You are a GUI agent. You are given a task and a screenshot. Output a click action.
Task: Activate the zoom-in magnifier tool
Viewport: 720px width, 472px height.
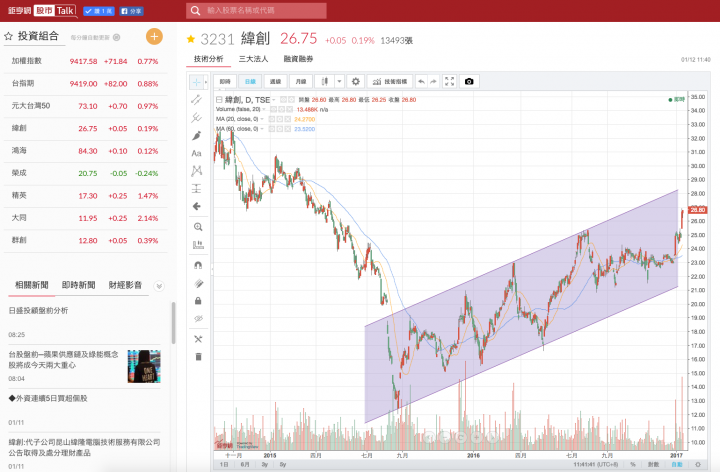coord(198,227)
